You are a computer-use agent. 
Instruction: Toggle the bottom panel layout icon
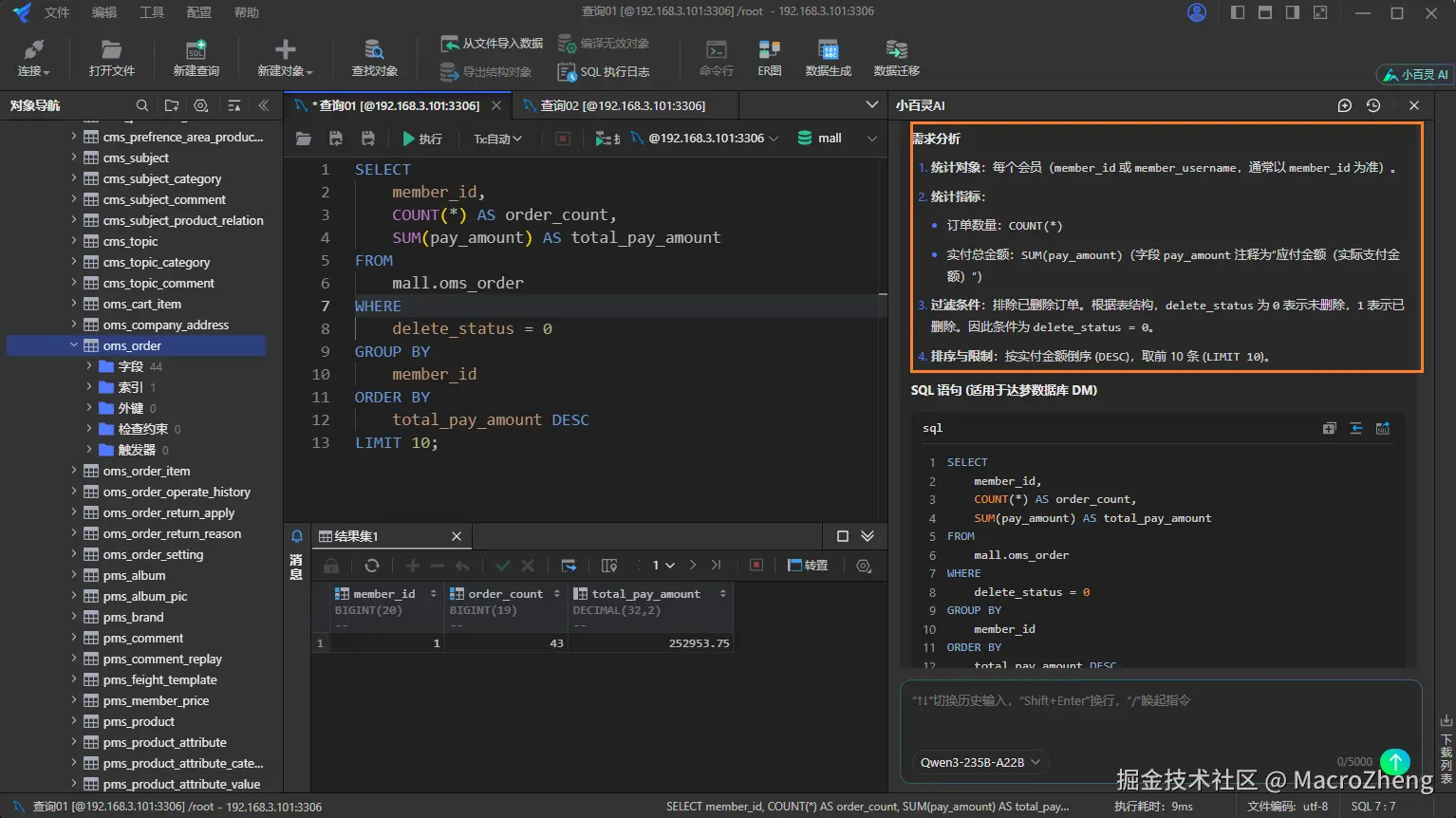1265,12
